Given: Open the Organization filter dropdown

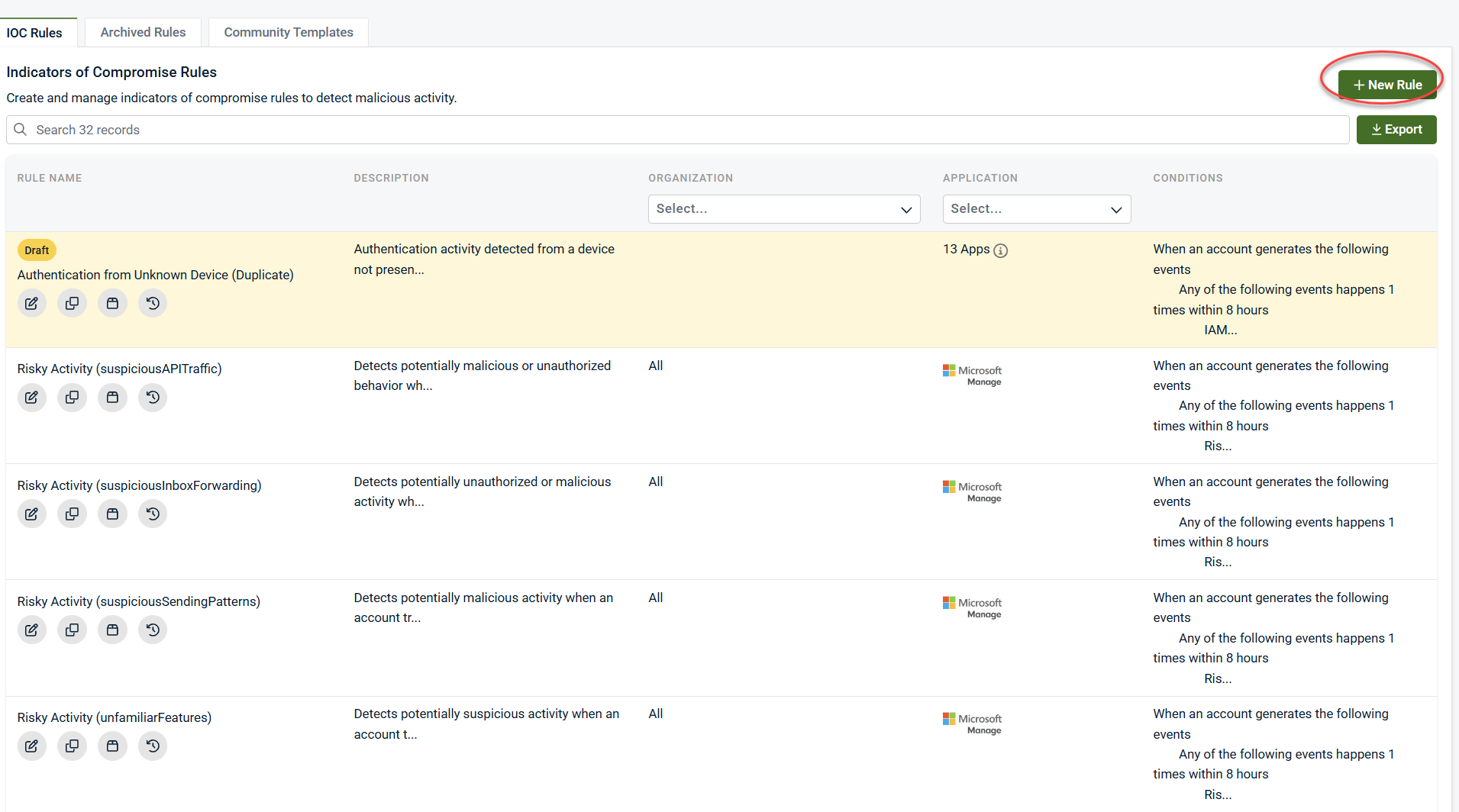Looking at the screenshot, I should [784, 209].
